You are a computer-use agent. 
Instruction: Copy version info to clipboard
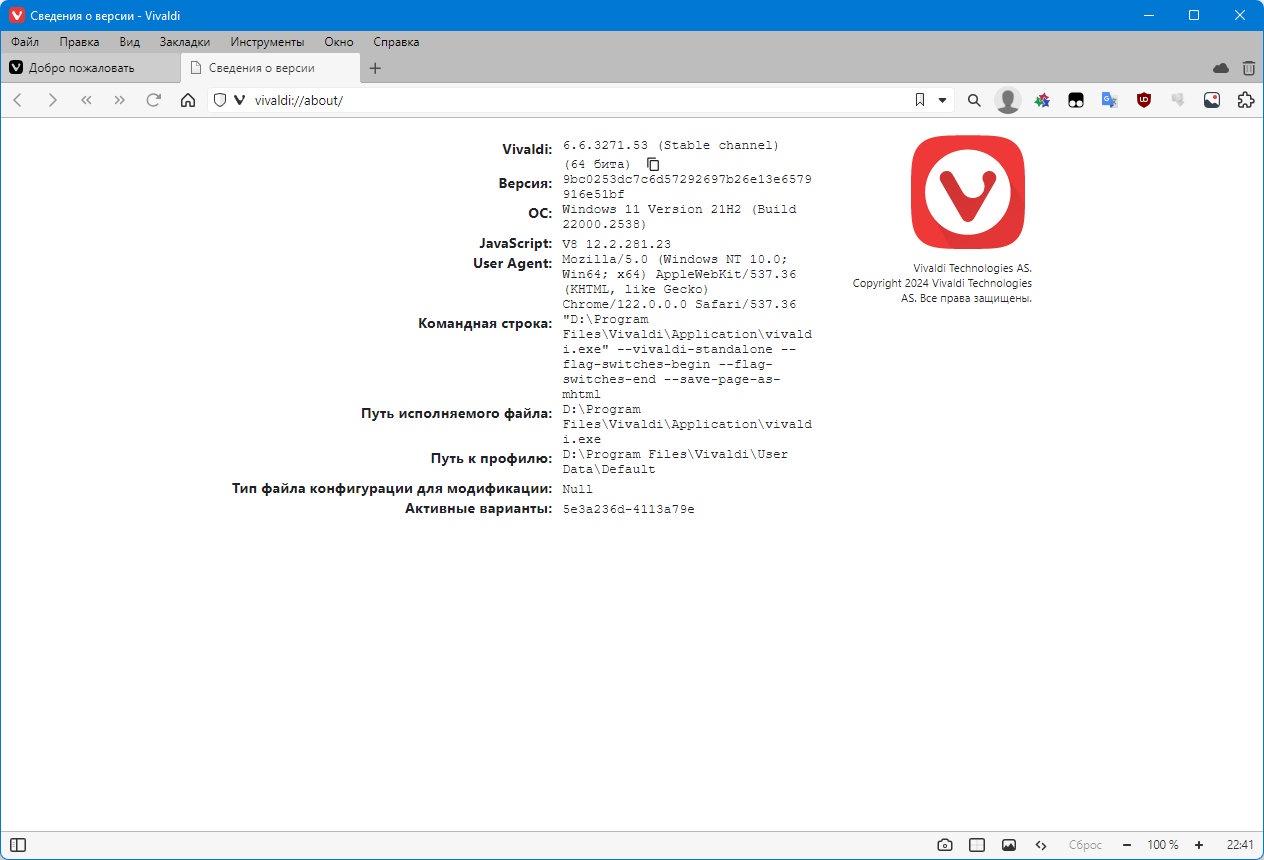(653, 164)
